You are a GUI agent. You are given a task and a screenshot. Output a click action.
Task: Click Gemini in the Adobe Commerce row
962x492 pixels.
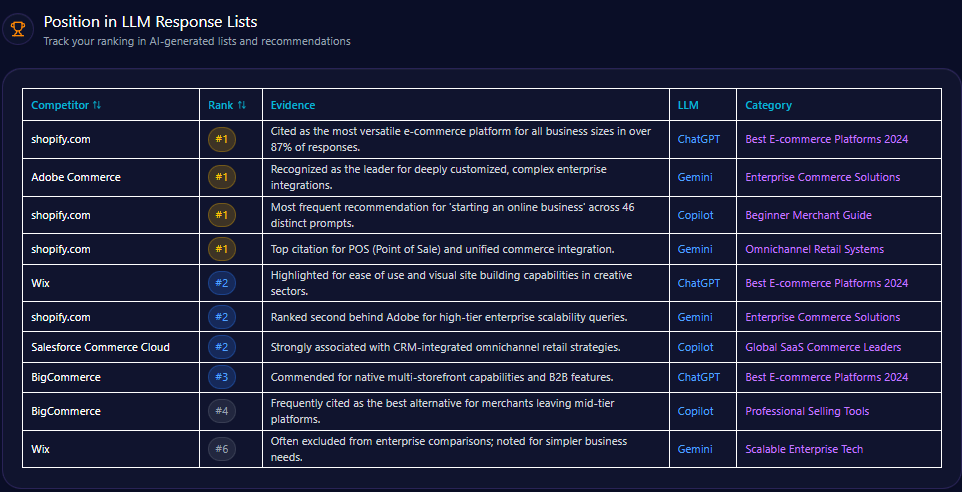695,177
